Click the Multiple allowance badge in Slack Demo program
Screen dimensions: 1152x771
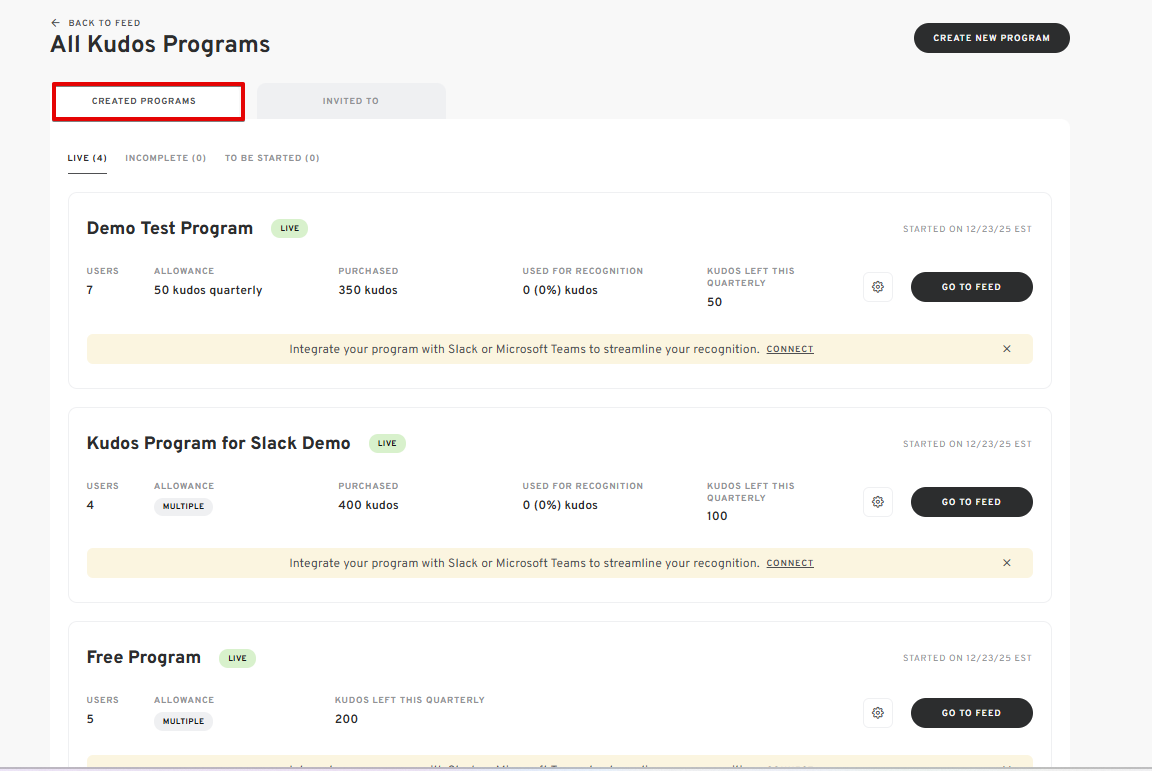tap(183, 507)
